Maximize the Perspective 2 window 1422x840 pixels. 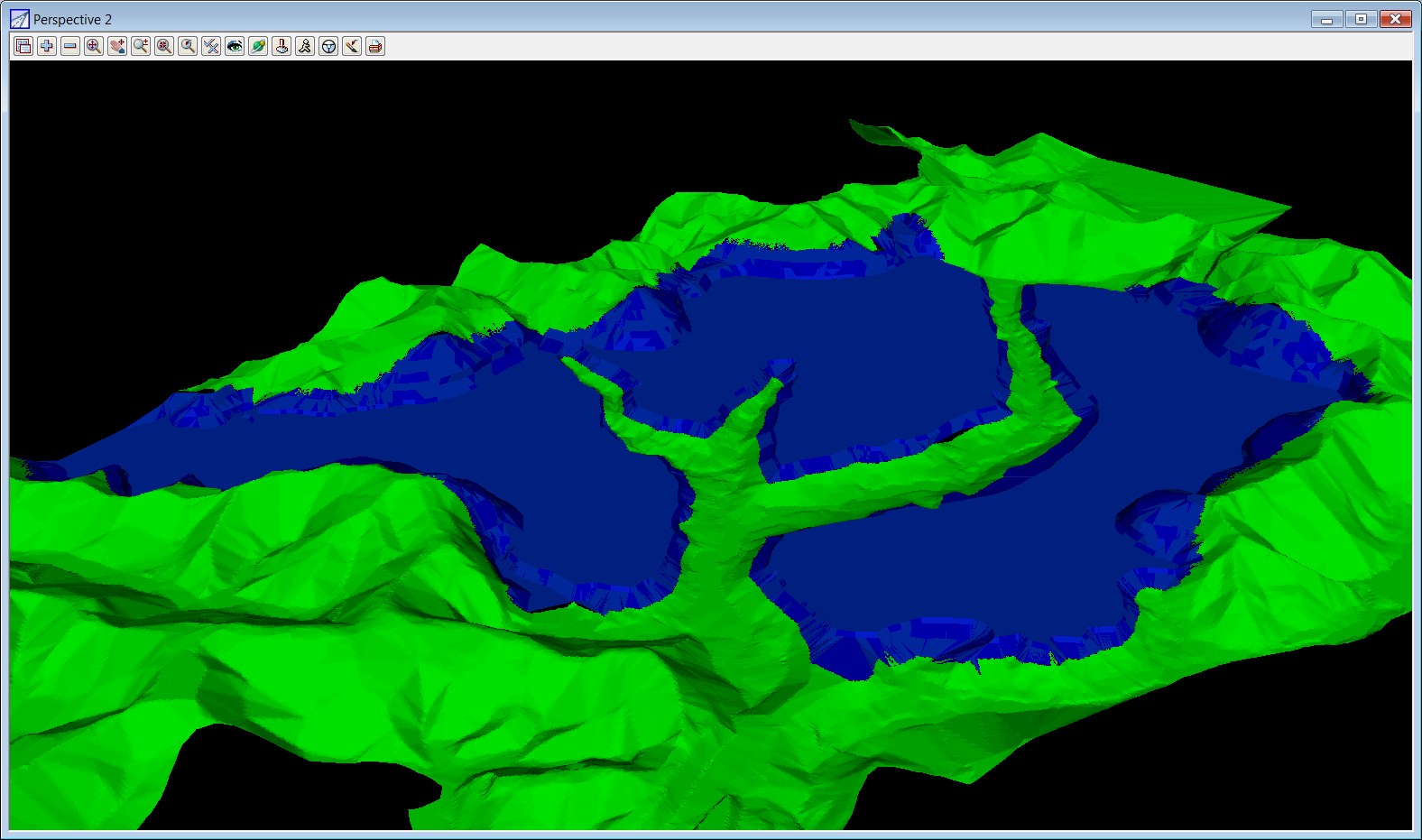click(x=1361, y=19)
